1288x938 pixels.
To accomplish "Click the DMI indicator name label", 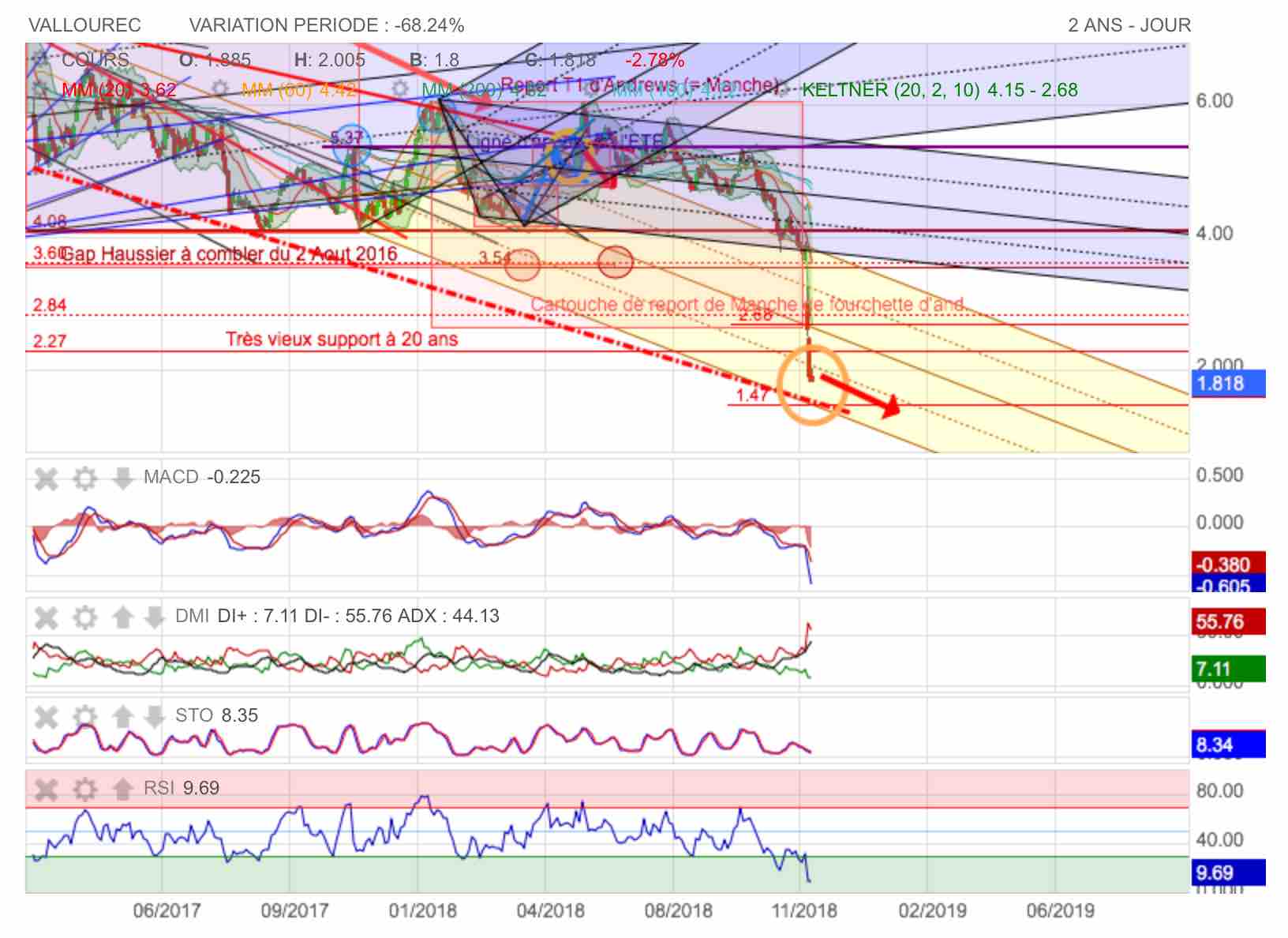I will click(192, 616).
